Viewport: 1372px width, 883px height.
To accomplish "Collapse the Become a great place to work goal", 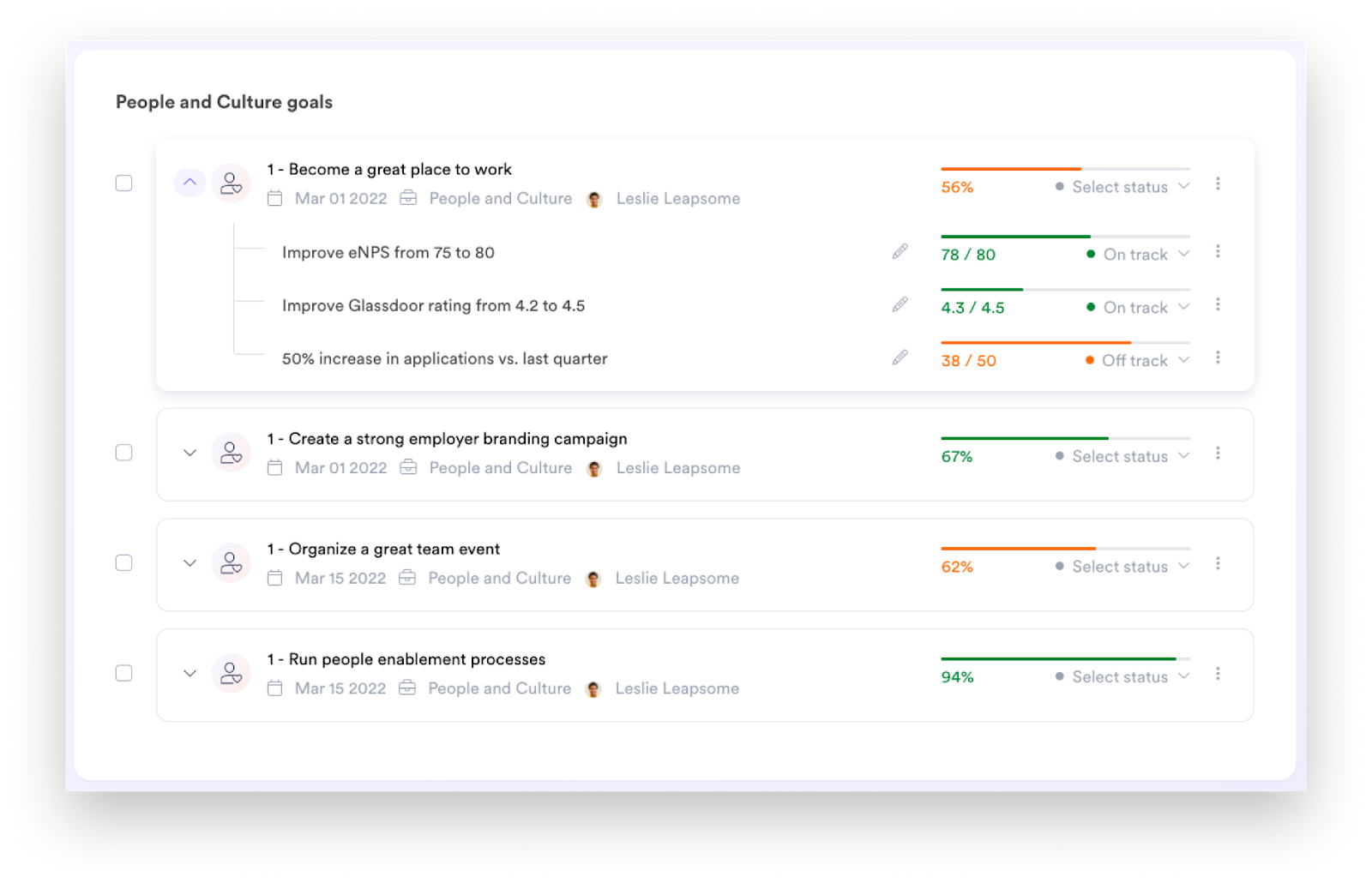I will [x=190, y=183].
